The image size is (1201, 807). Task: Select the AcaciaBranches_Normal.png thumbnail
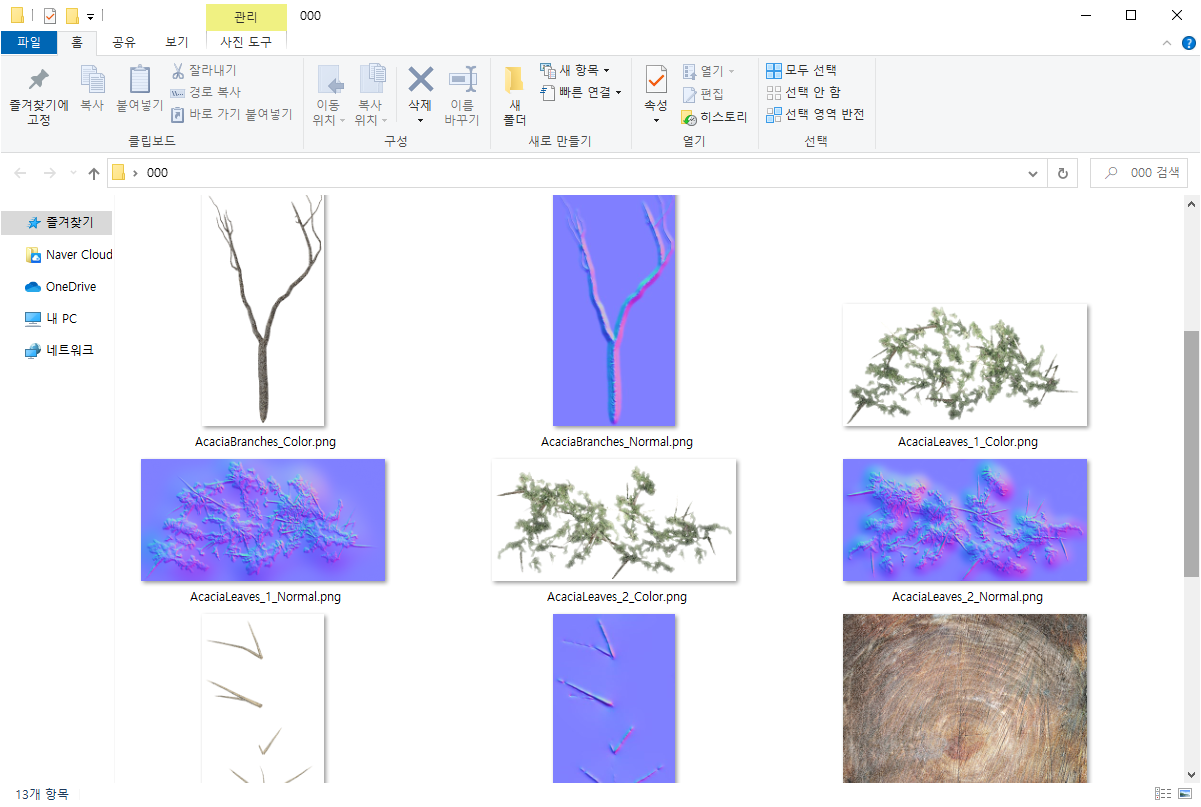(614, 310)
